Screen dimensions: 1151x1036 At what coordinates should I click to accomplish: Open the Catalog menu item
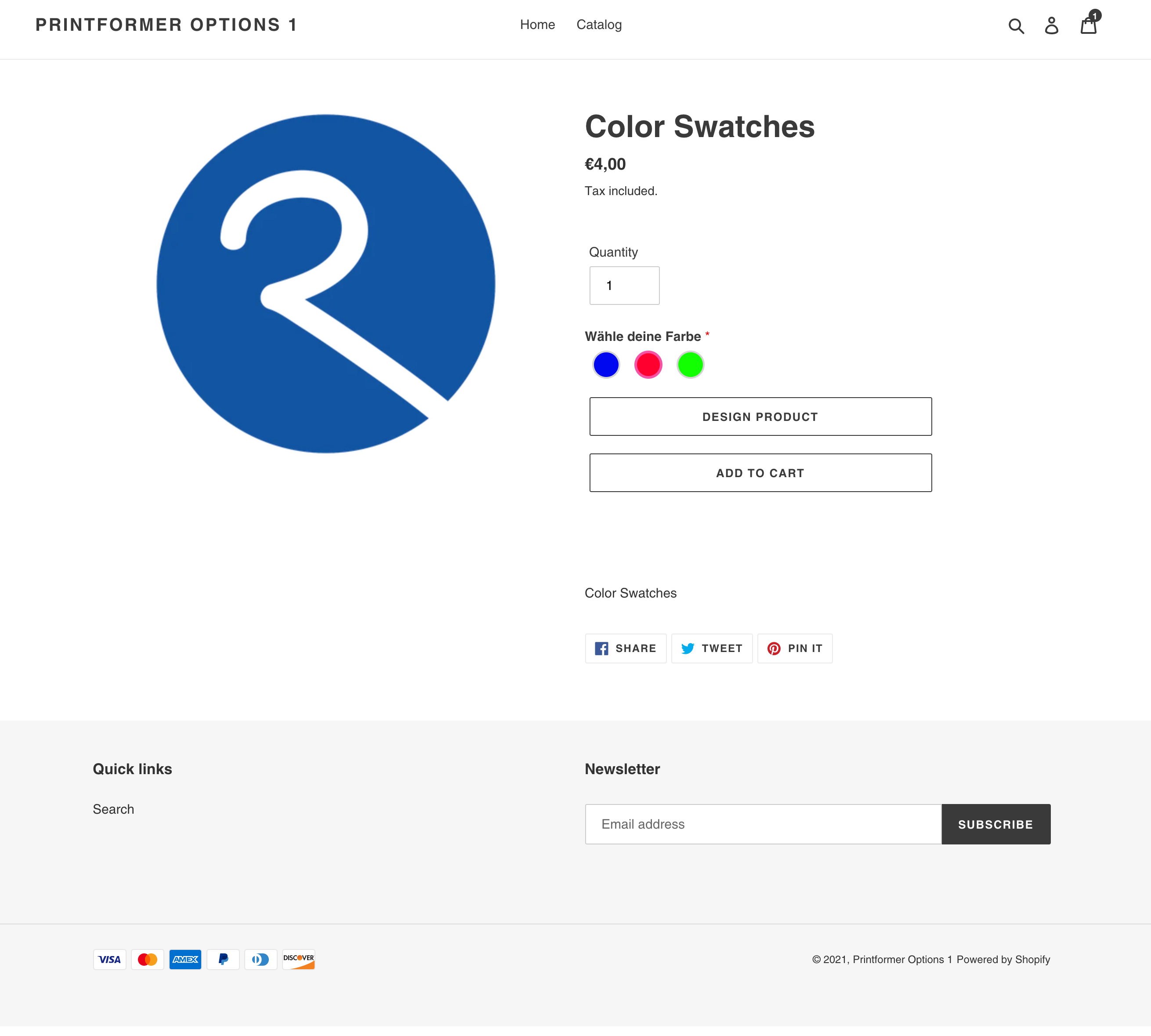click(599, 25)
